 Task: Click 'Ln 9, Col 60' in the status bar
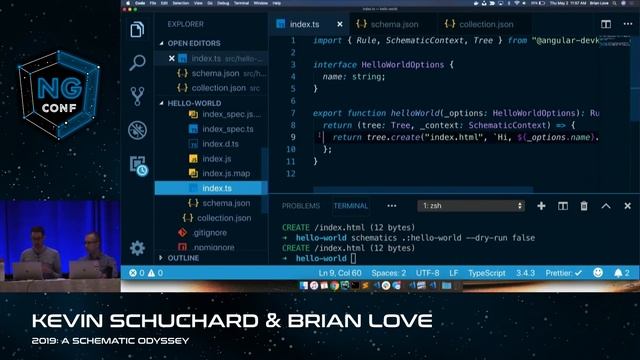pos(340,273)
